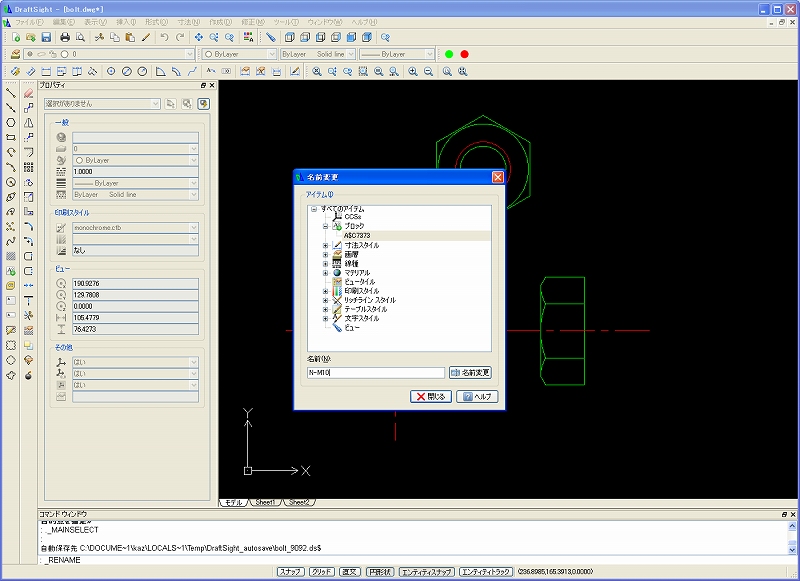Open the 挿入 menu

126,22
